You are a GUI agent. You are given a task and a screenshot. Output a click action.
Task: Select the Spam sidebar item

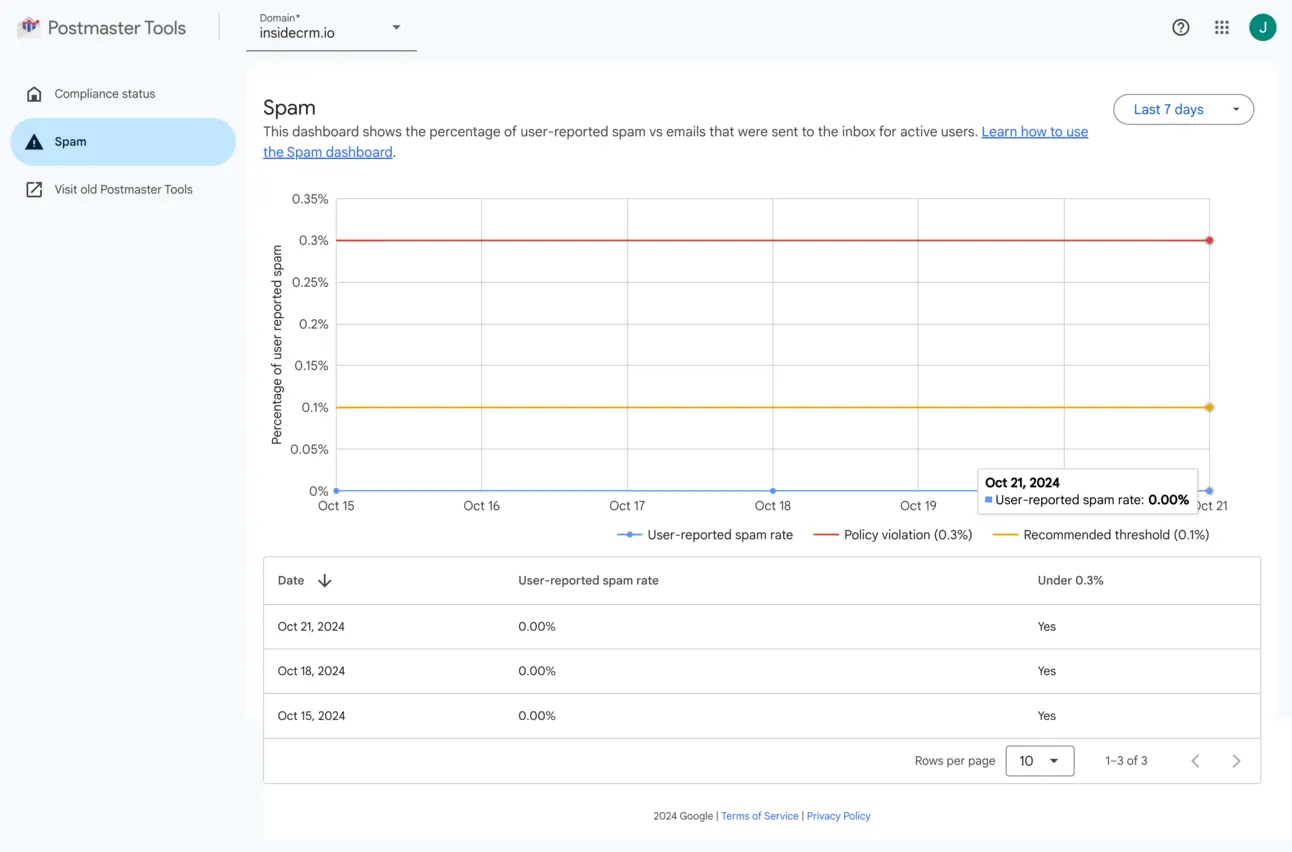(123, 142)
